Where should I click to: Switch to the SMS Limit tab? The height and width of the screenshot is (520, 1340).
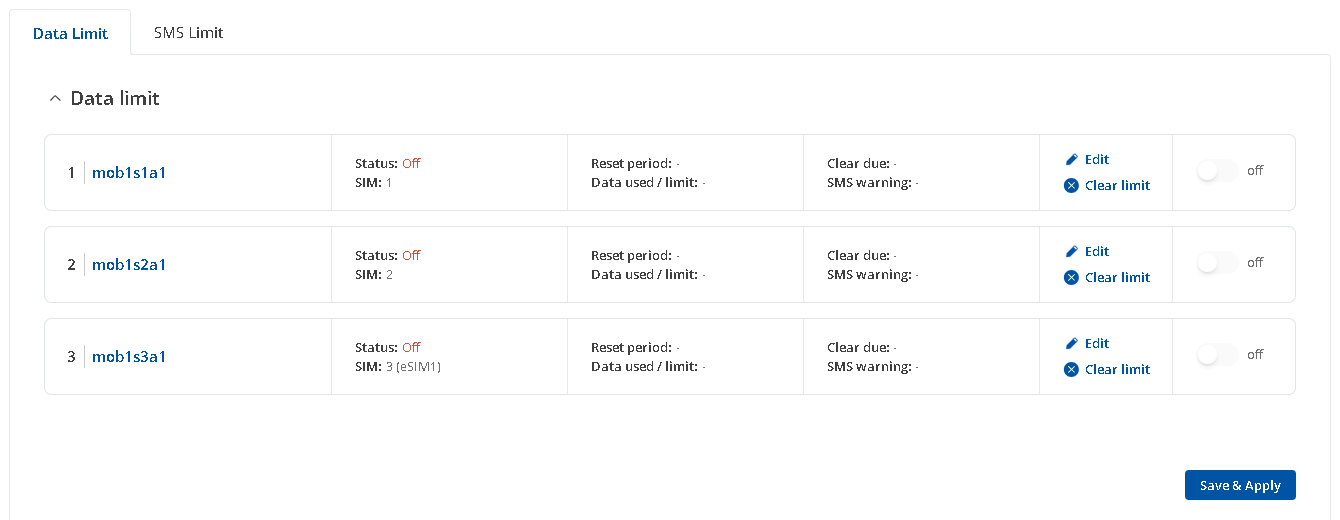coord(188,32)
